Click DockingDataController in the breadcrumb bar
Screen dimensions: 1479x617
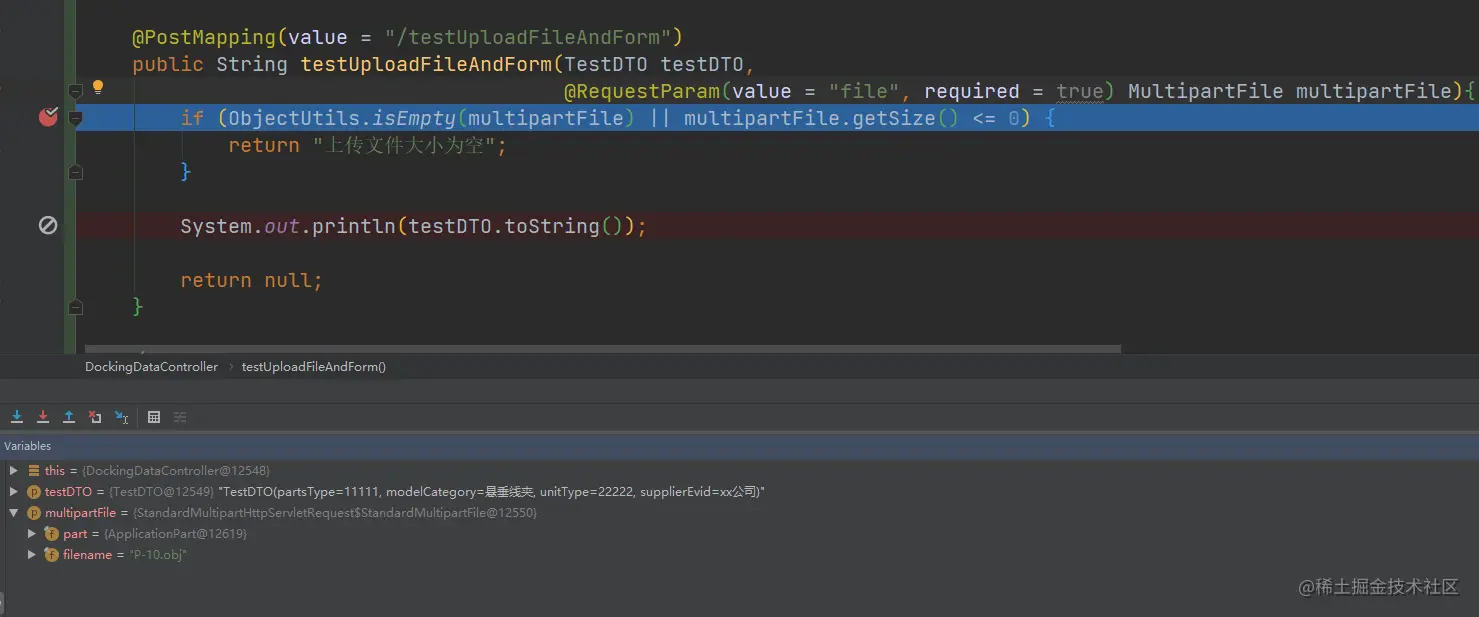point(150,366)
